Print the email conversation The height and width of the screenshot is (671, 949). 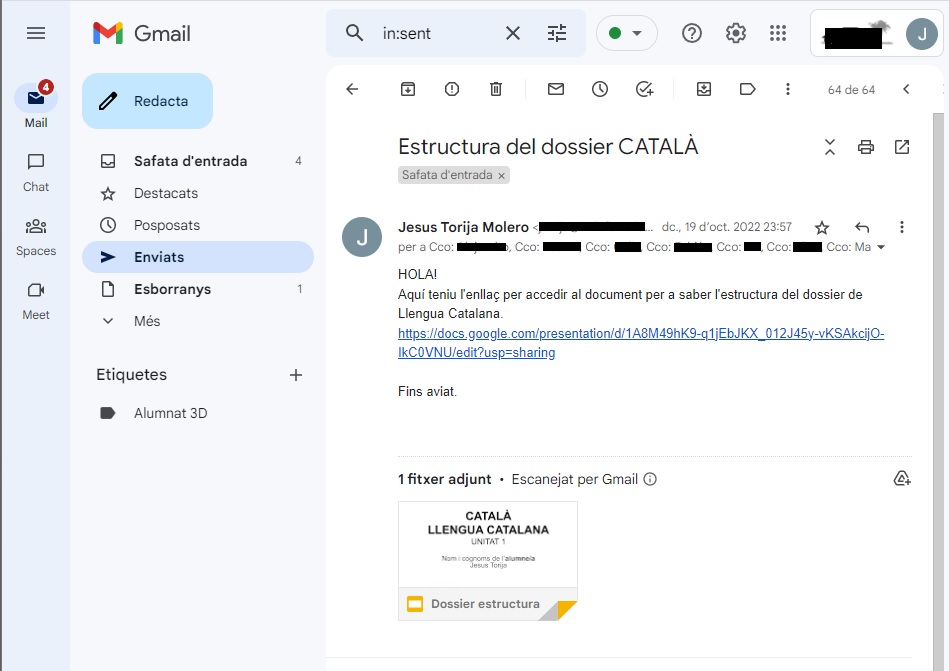click(866, 147)
